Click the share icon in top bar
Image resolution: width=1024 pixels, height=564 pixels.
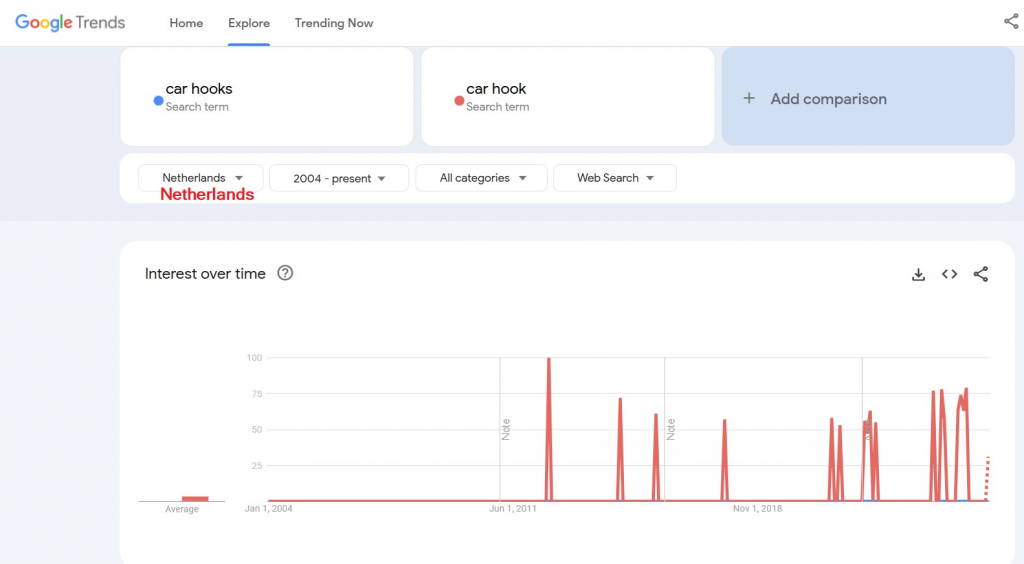[1011, 22]
